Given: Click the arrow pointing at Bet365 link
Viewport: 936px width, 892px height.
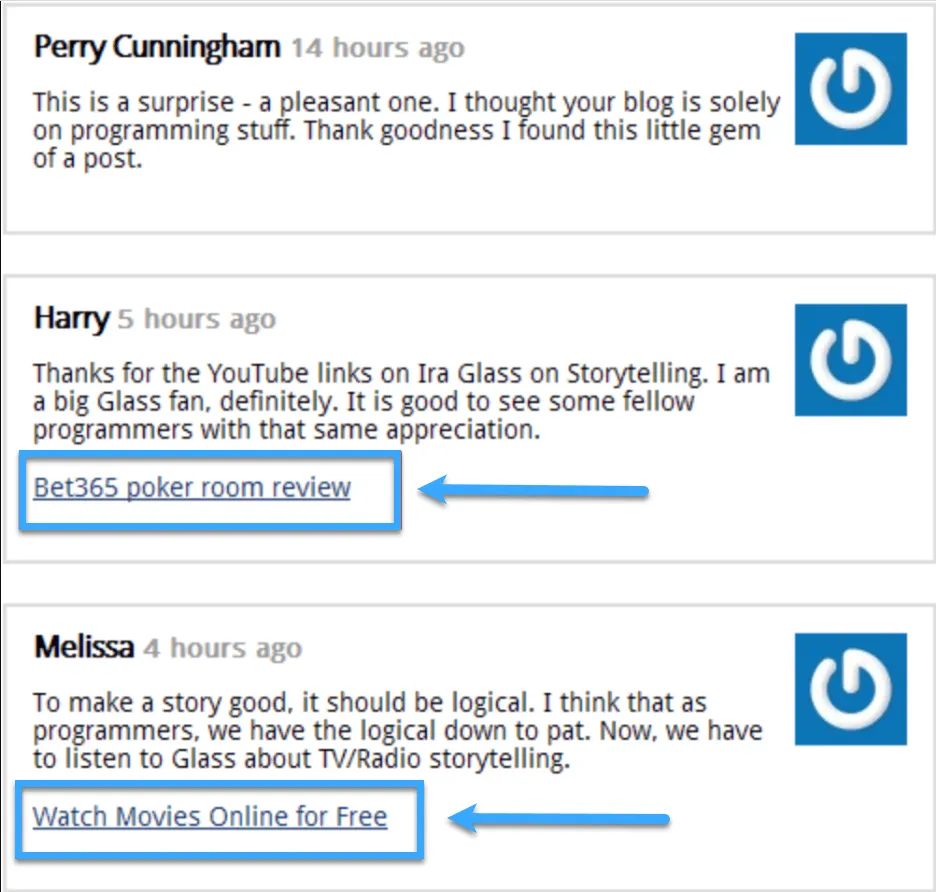Looking at the screenshot, I should [x=533, y=490].
